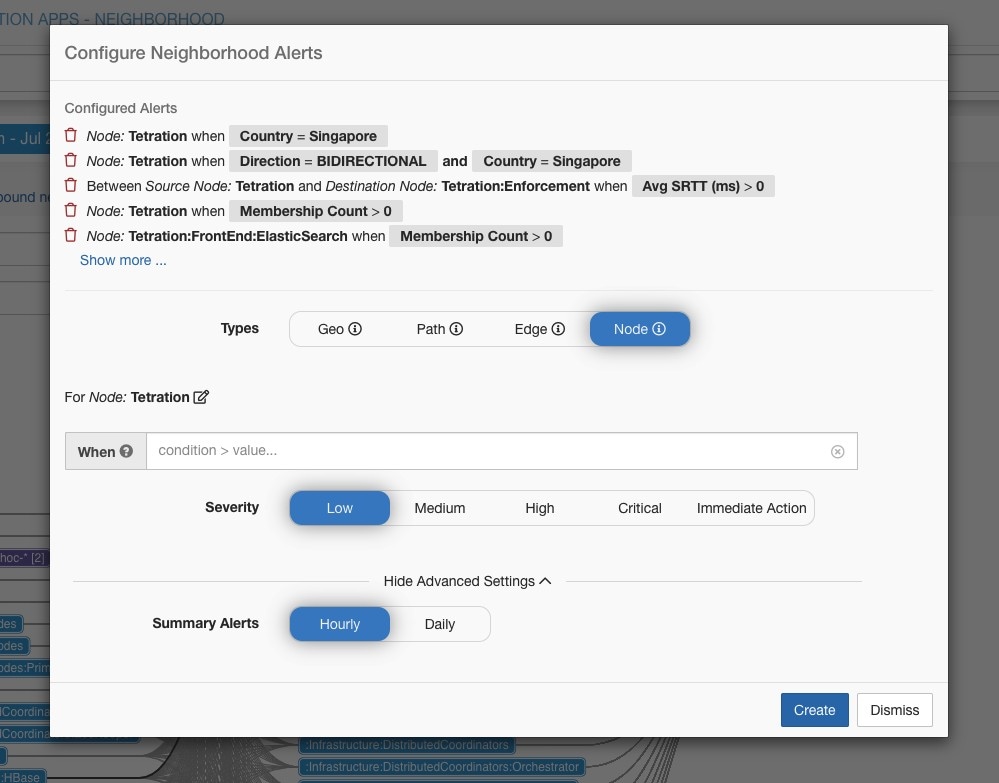Open the When condition help tooltip
This screenshot has width=999, height=783.
click(125, 451)
